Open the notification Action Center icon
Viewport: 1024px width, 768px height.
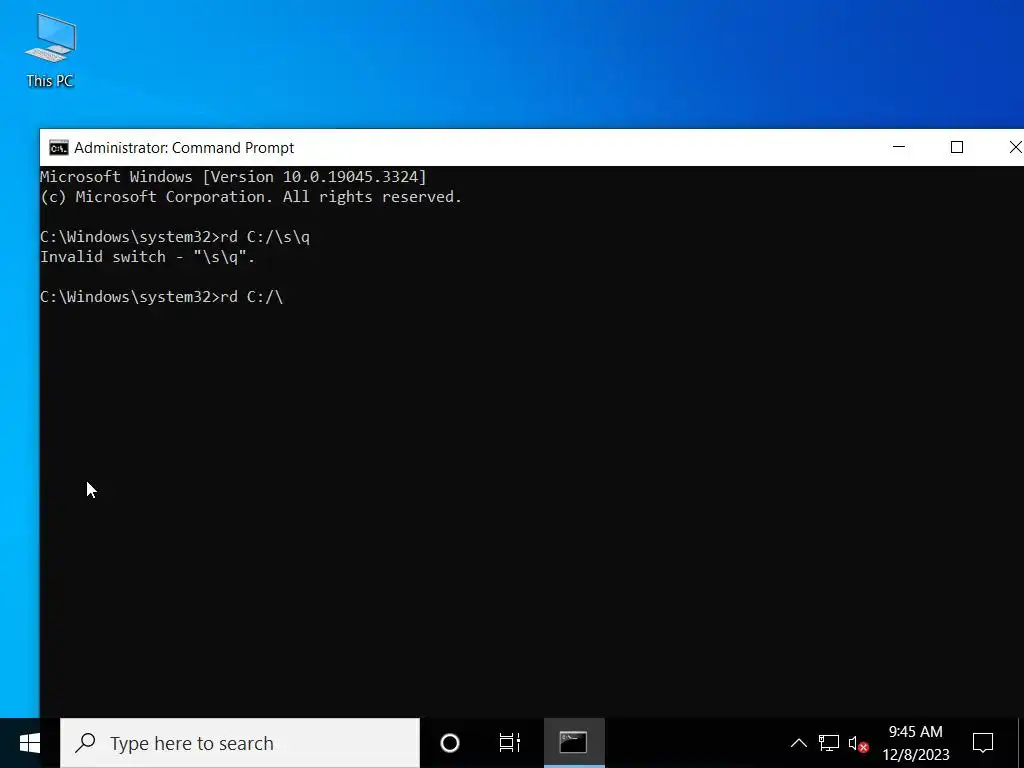[x=983, y=743]
